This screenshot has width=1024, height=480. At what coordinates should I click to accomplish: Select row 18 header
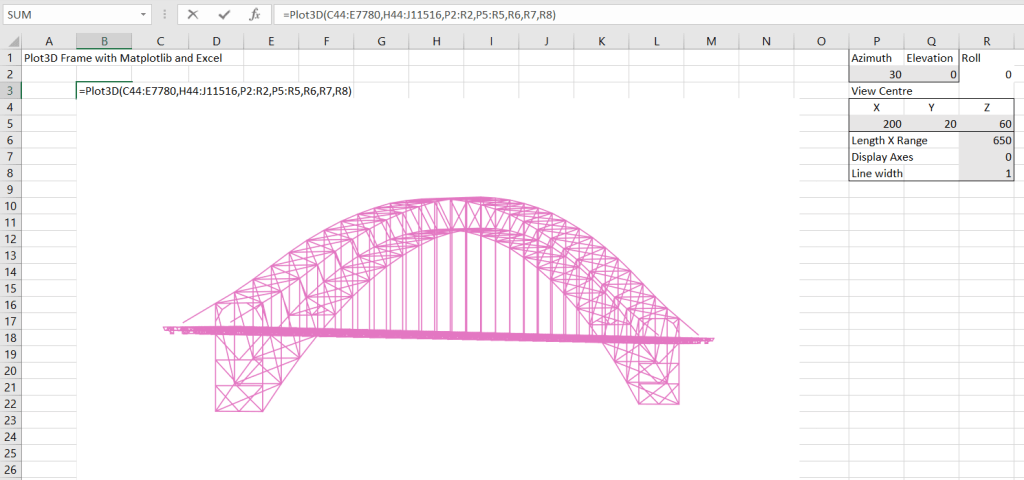pyautogui.click(x=10, y=338)
